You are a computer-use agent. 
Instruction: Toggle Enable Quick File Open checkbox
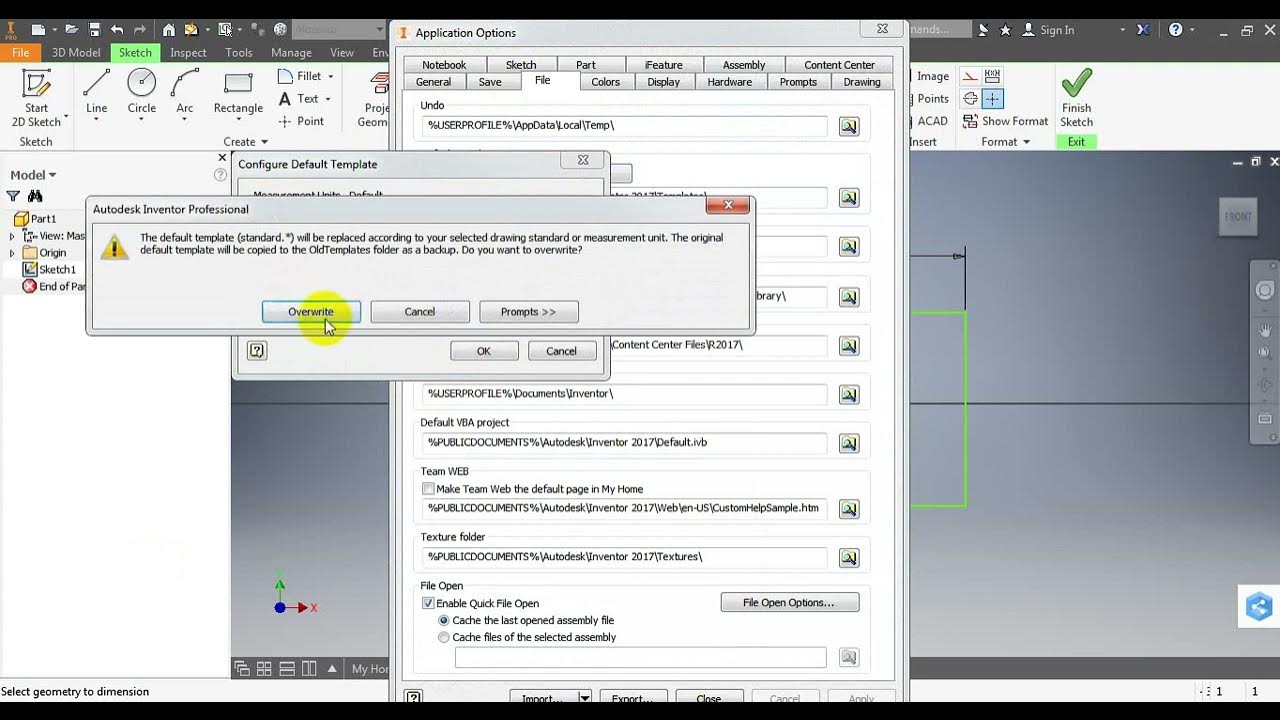428,603
